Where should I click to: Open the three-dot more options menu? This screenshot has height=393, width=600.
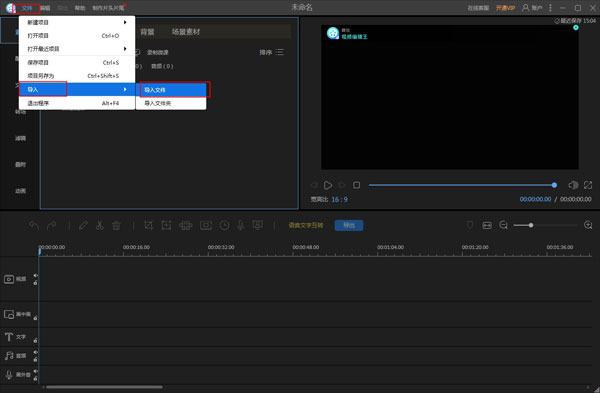click(x=550, y=8)
